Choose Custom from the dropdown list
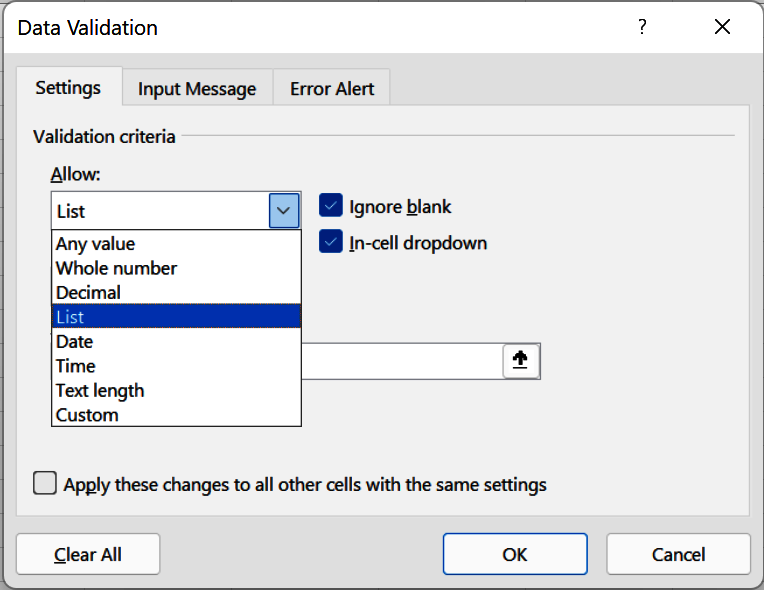The image size is (764, 590). (x=87, y=415)
